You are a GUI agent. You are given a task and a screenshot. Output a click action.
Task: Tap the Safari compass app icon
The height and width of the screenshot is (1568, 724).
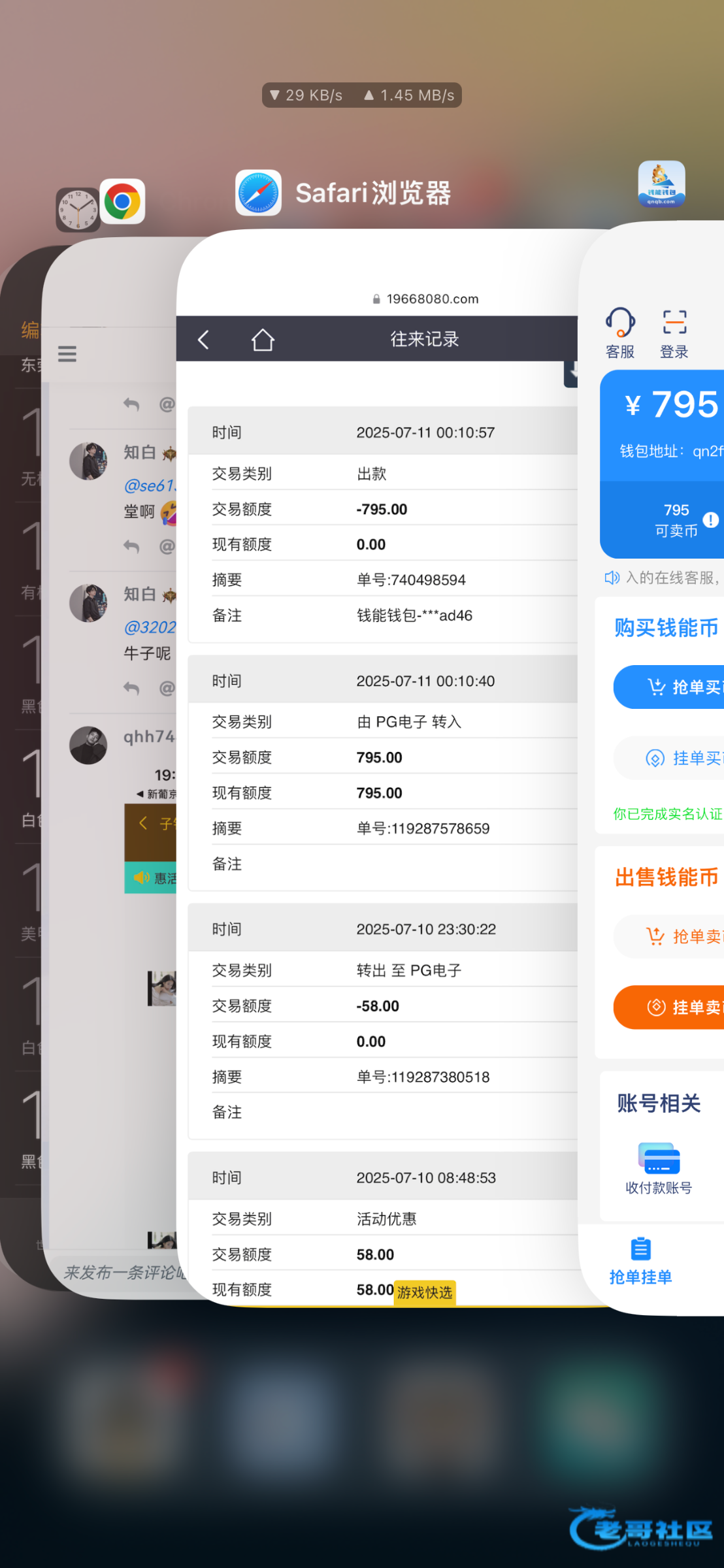tap(258, 193)
